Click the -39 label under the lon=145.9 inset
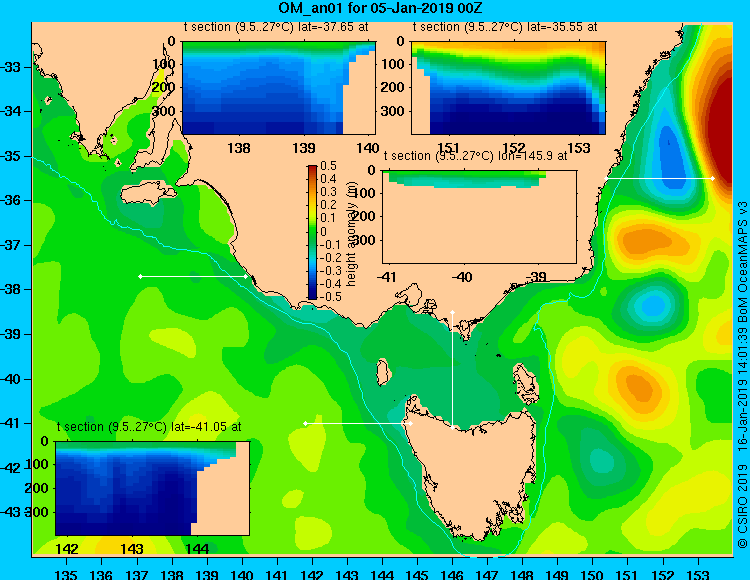Viewport: 750px width, 580px height. pyautogui.click(x=538, y=276)
